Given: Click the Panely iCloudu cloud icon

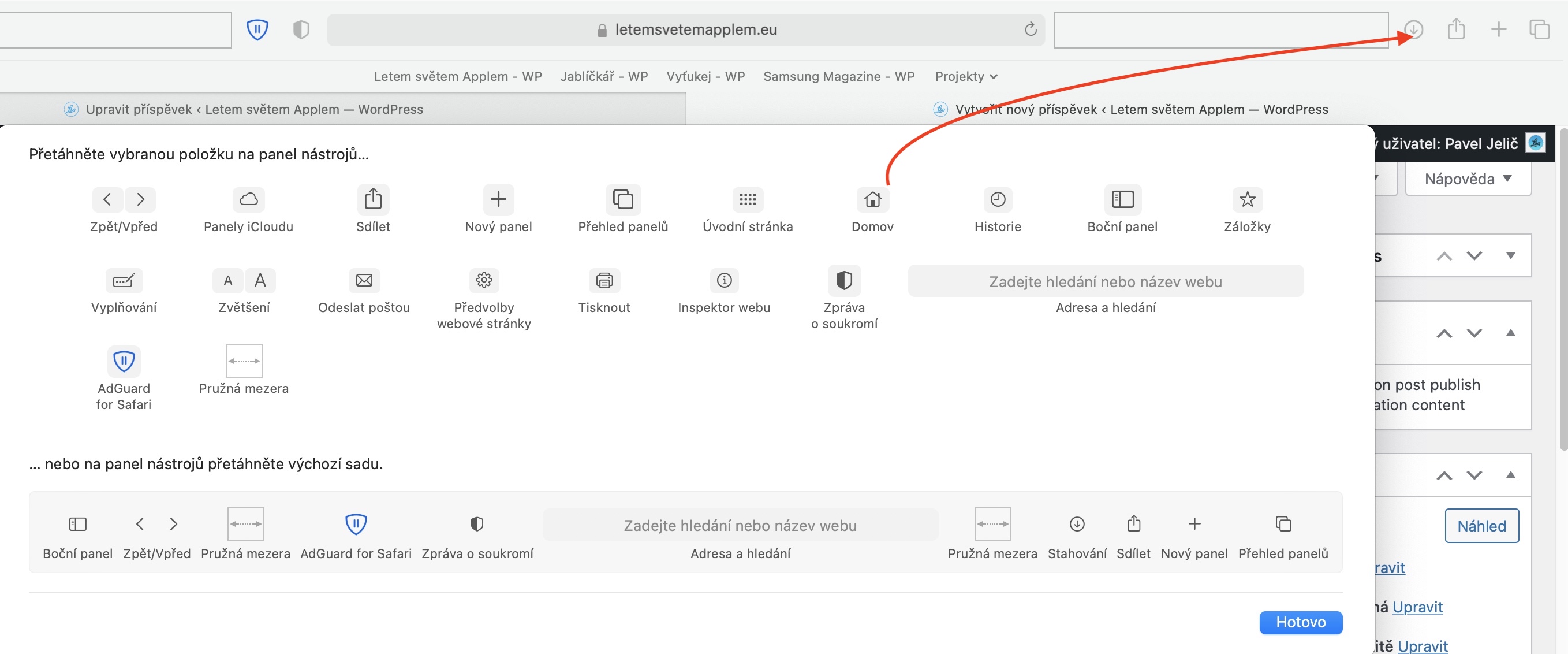Looking at the screenshot, I should 248,199.
